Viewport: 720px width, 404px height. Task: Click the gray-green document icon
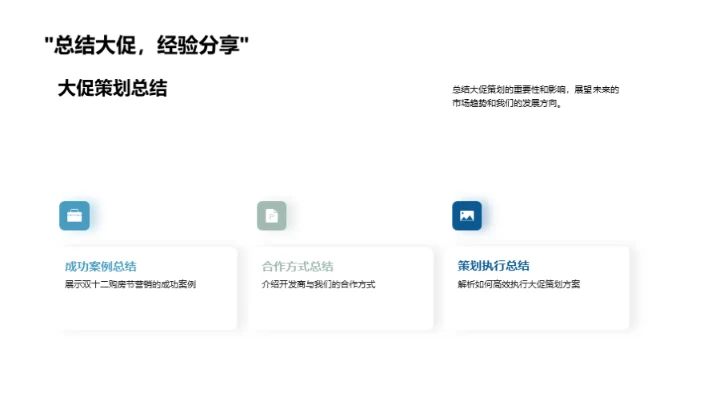pyautogui.click(x=271, y=216)
